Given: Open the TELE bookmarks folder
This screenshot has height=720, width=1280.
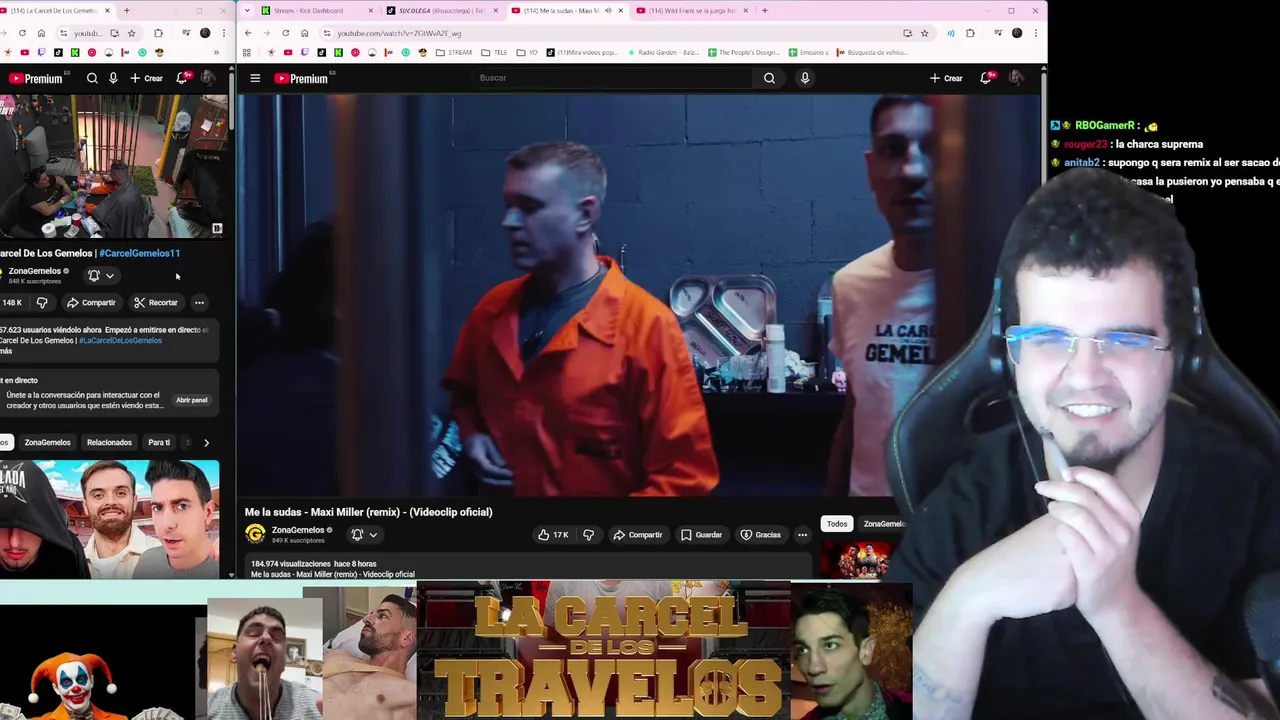Looking at the screenshot, I should tap(495, 52).
